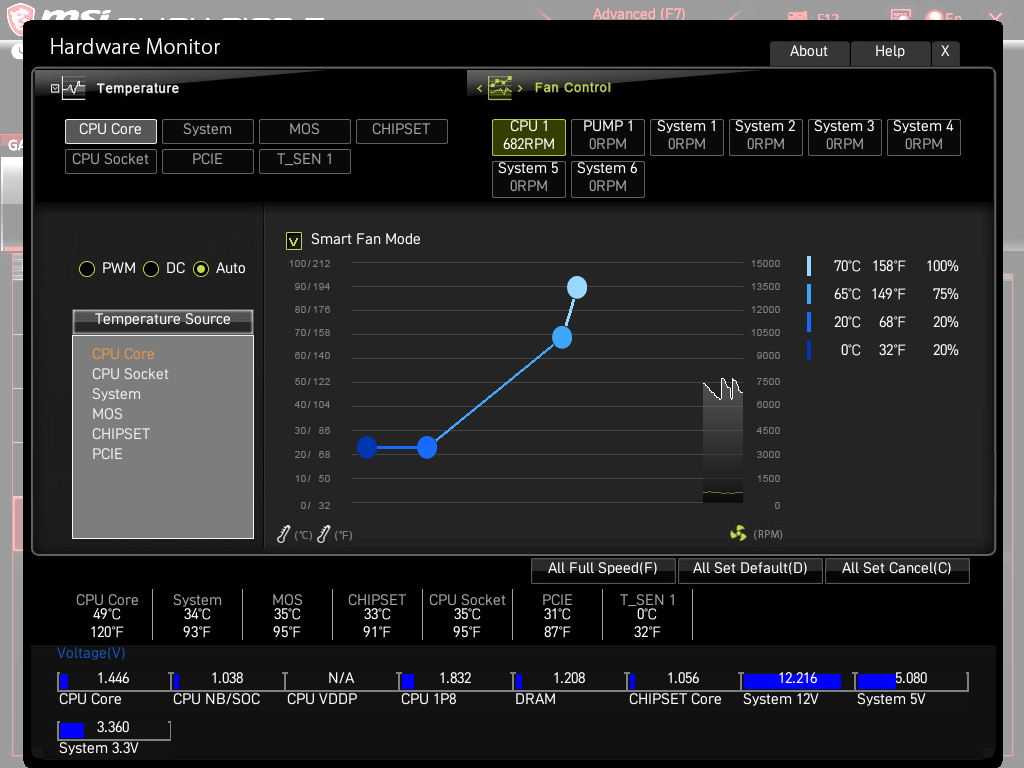The width and height of the screenshot is (1024, 768).
Task: Click the fan RPM history graph
Action: click(722, 441)
